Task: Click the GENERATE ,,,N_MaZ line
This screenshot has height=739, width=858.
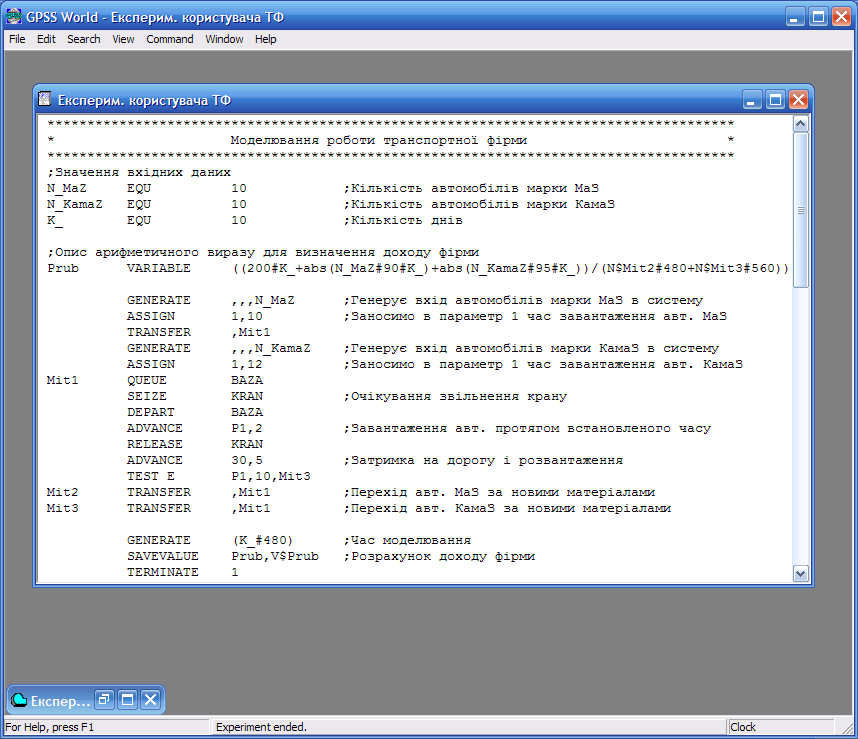Action: tap(415, 300)
